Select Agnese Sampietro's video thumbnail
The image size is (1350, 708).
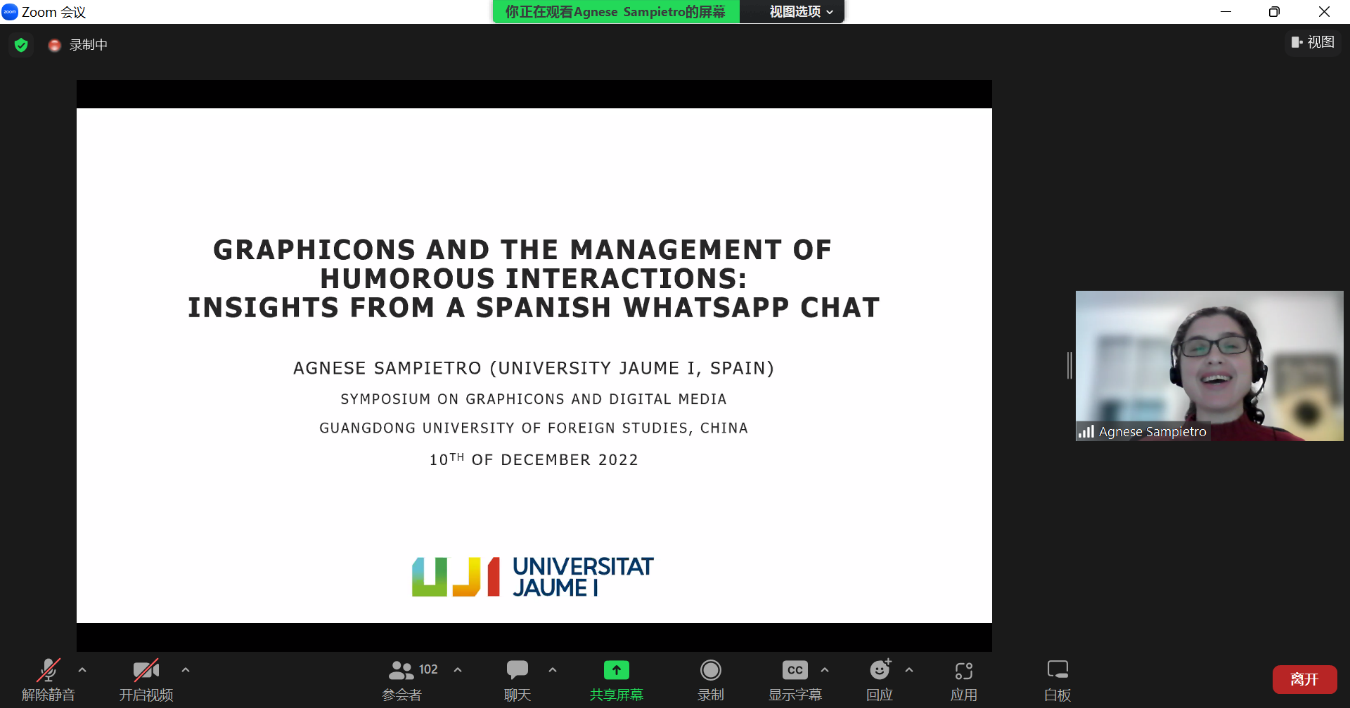1209,365
